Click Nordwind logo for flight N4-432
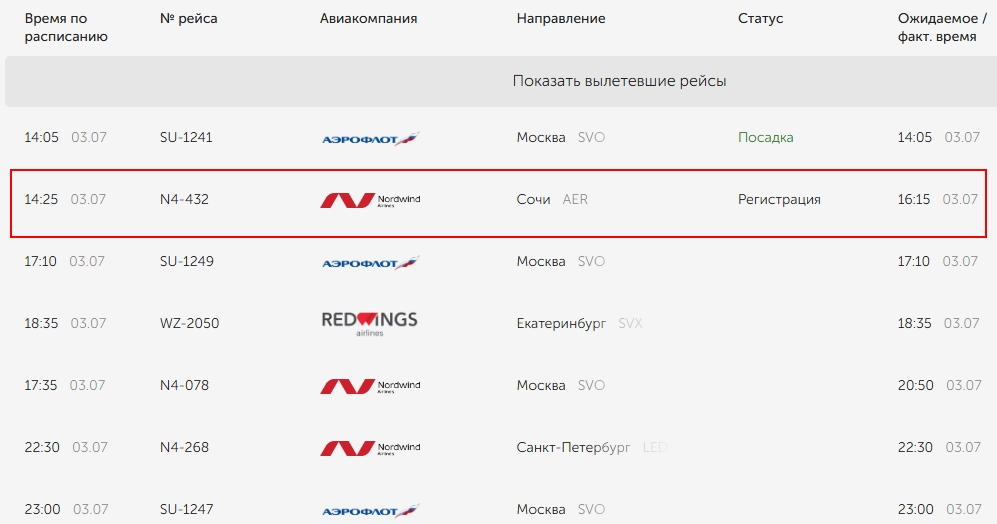997x524 pixels. point(370,200)
